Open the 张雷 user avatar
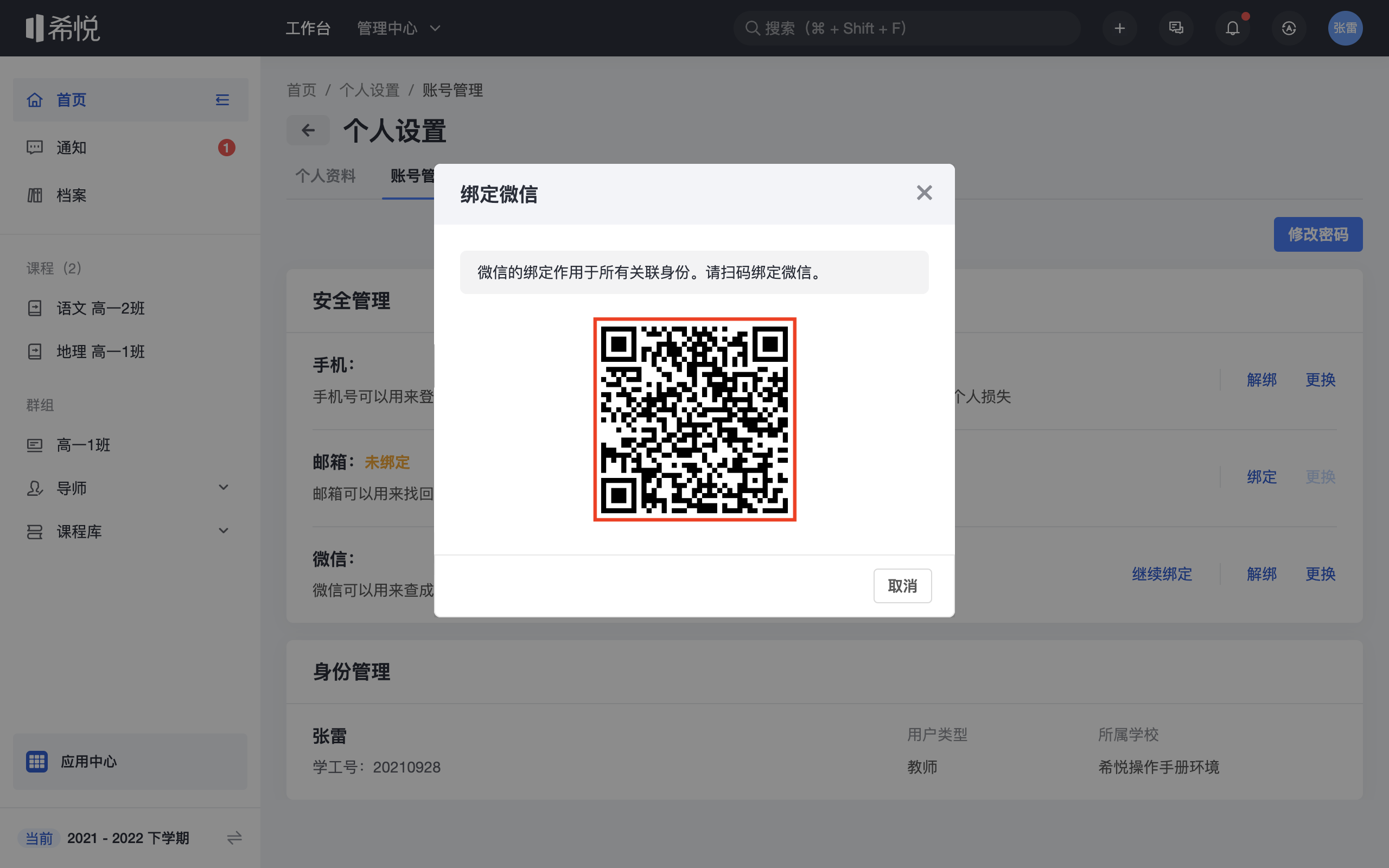The height and width of the screenshot is (868, 1389). tap(1345, 28)
